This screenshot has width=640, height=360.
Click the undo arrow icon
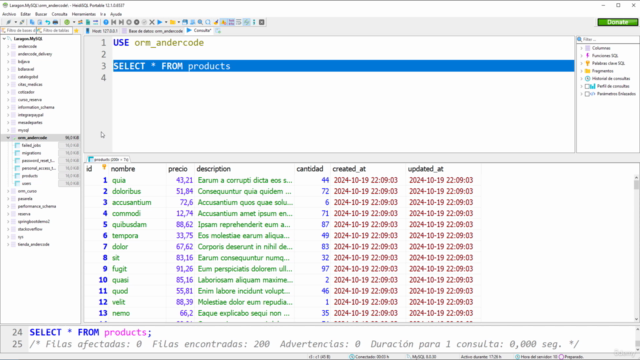click(x=47, y=22)
